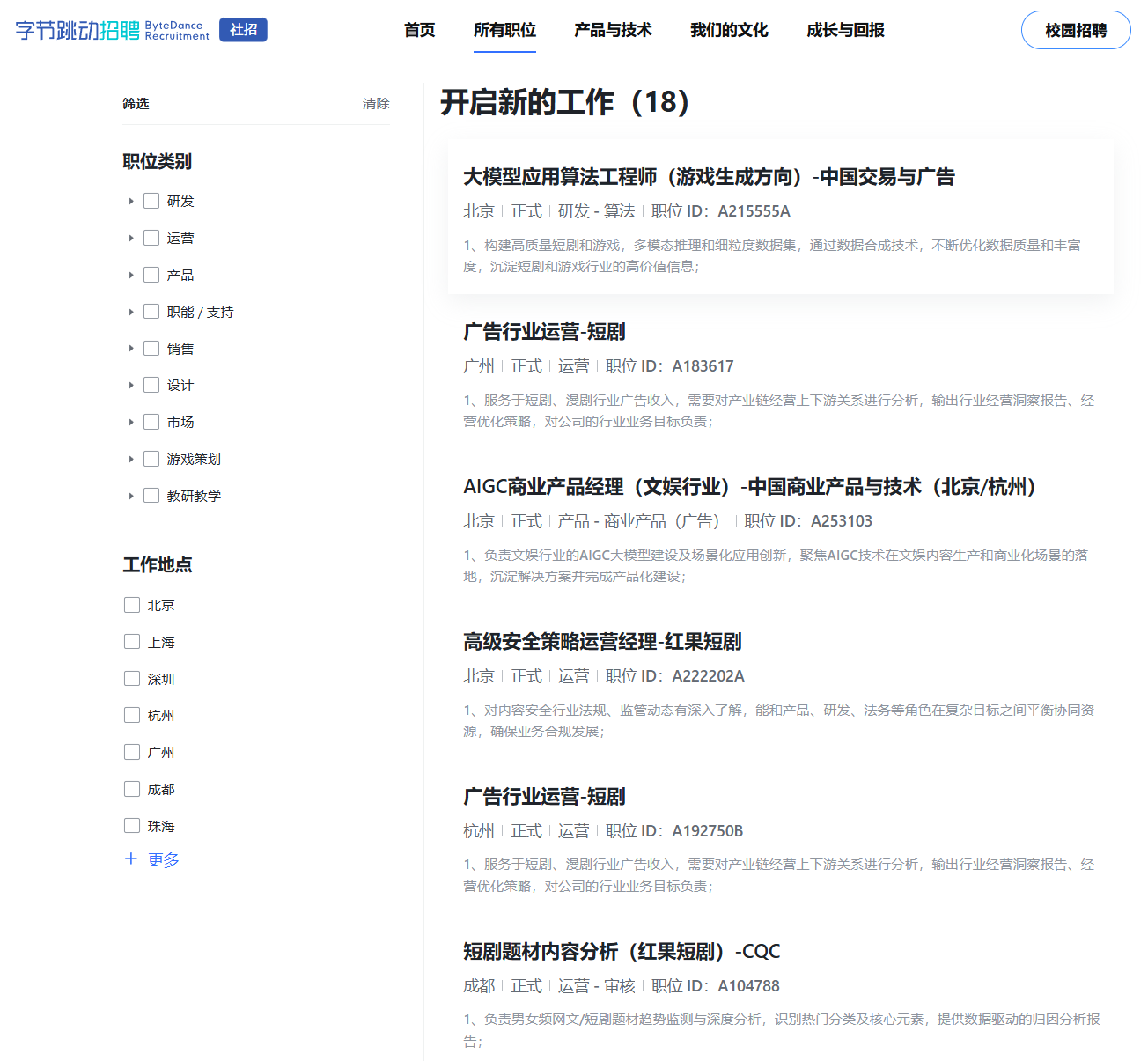Image resolution: width=1148 pixels, height=1061 pixels.
Task: Open the 高级安全策略运营经理-红果短剧 job listing
Action: pos(602,642)
